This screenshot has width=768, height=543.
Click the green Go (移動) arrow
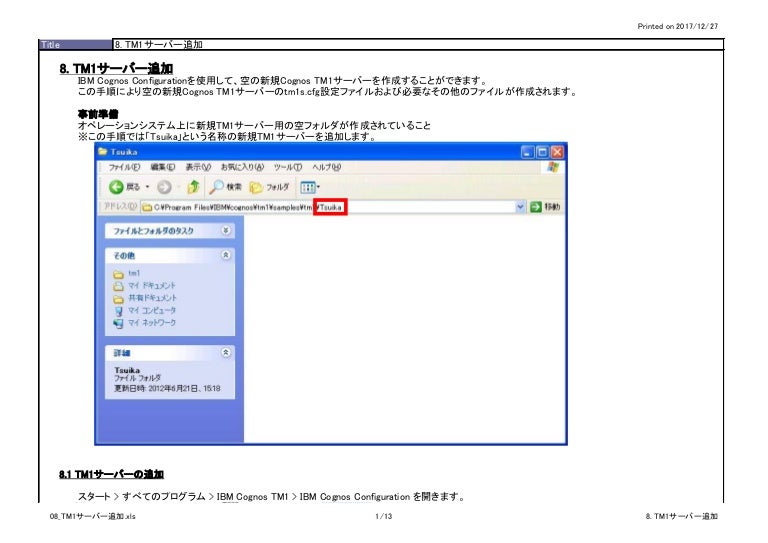click(x=535, y=207)
